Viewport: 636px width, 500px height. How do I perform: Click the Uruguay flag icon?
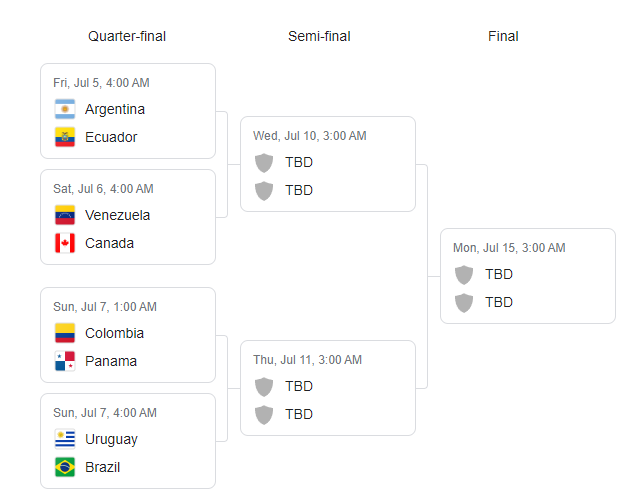(x=65, y=439)
